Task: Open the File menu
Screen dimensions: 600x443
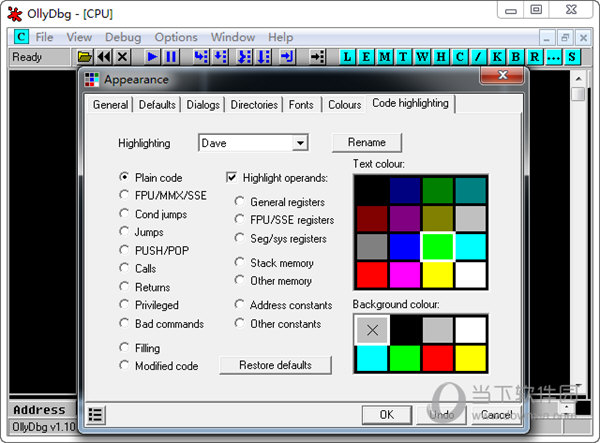Action: click(x=44, y=37)
